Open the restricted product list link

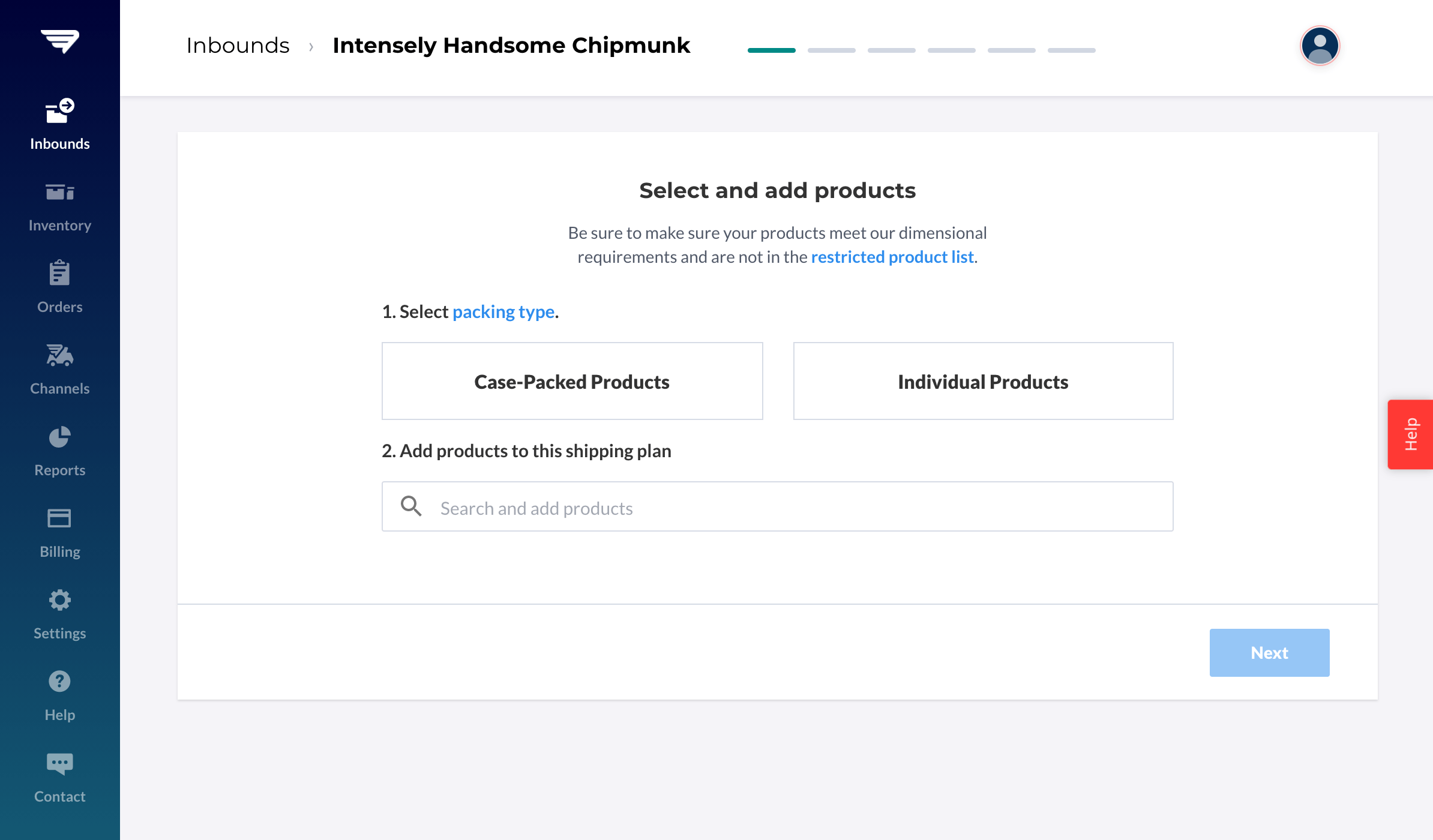point(893,257)
